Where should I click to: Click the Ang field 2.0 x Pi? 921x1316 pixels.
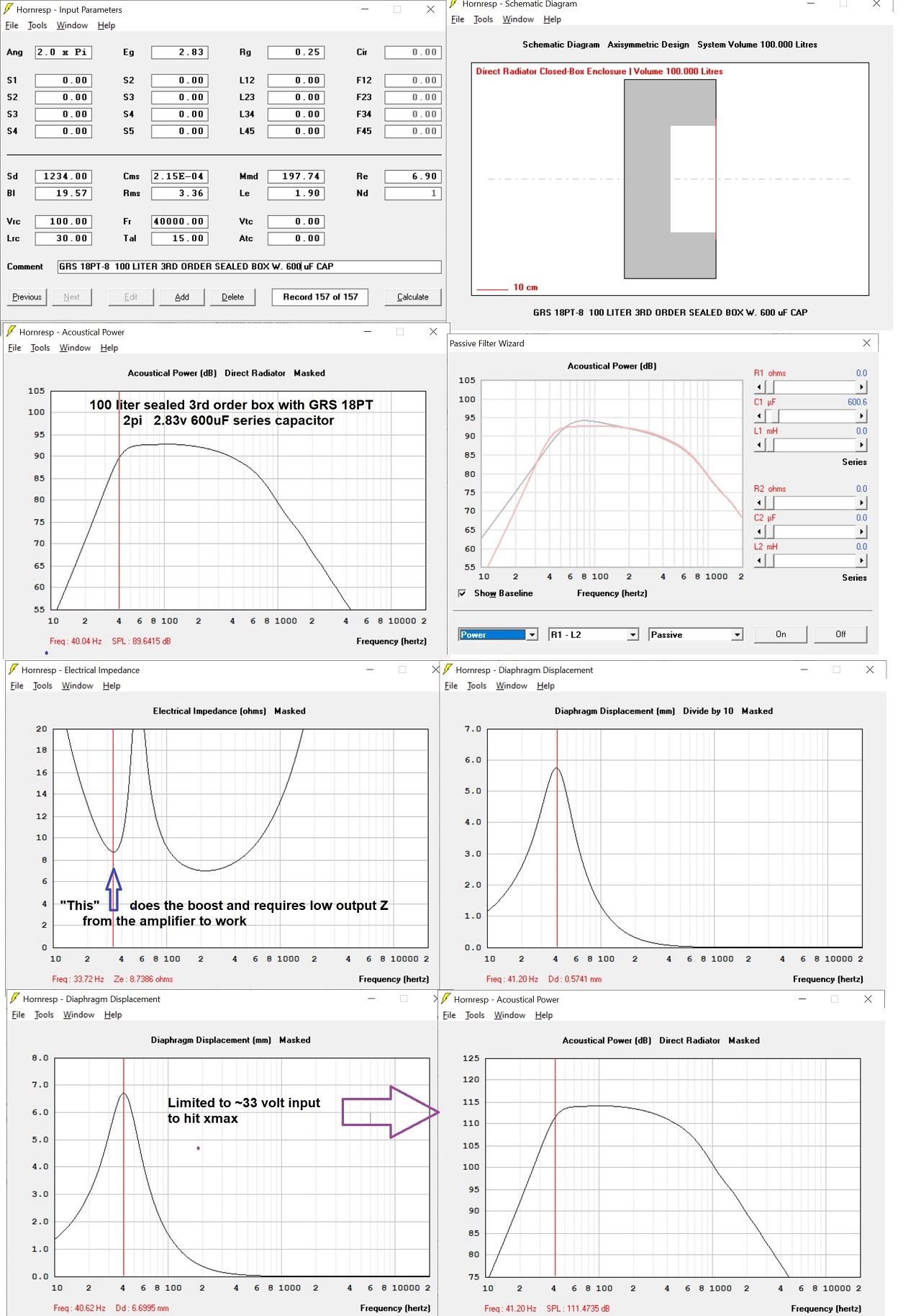[63, 52]
